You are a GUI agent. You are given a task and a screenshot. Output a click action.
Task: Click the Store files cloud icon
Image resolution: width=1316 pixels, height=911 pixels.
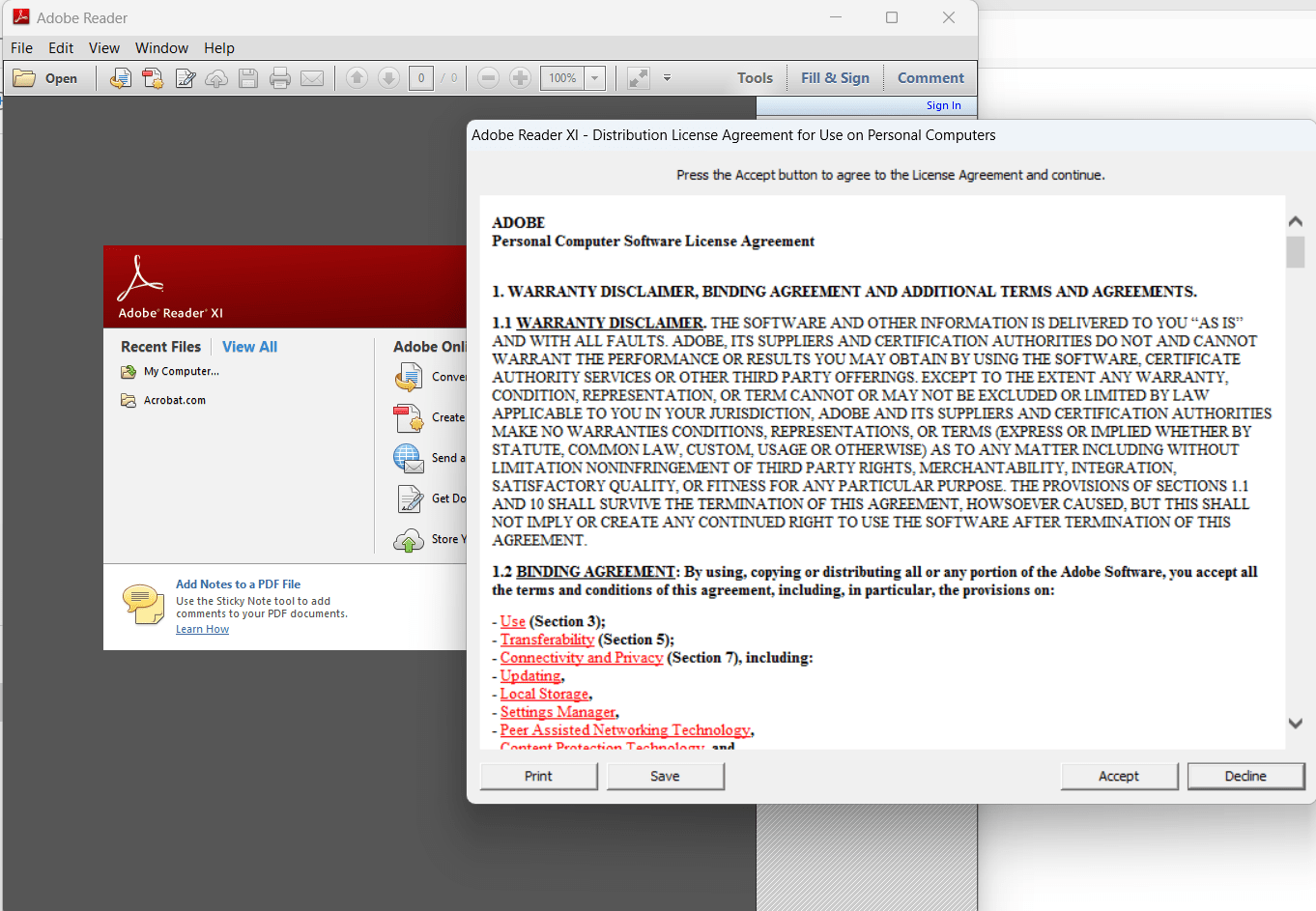click(x=409, y=539)
